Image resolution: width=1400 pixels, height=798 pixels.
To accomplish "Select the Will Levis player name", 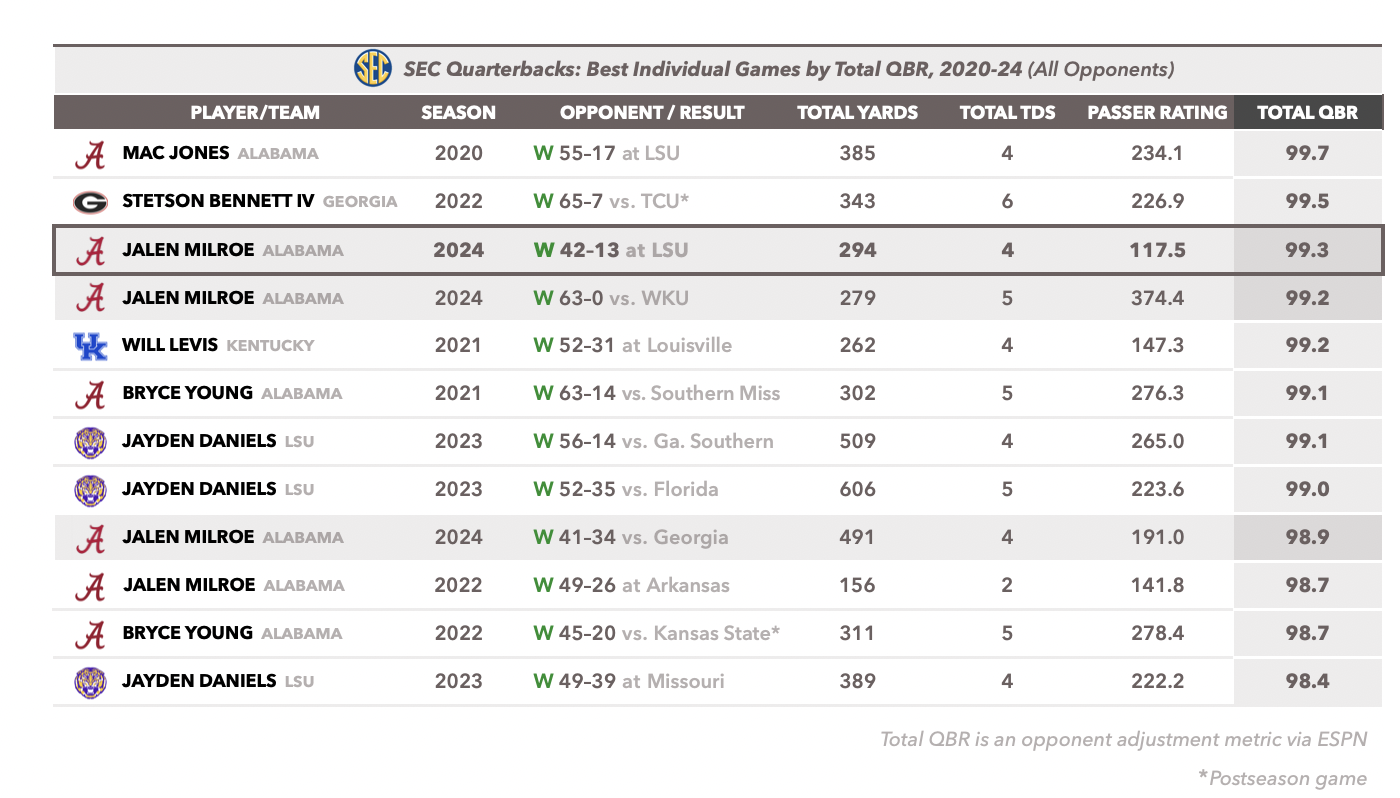I will pyautogui.click(x=171, y=345).
